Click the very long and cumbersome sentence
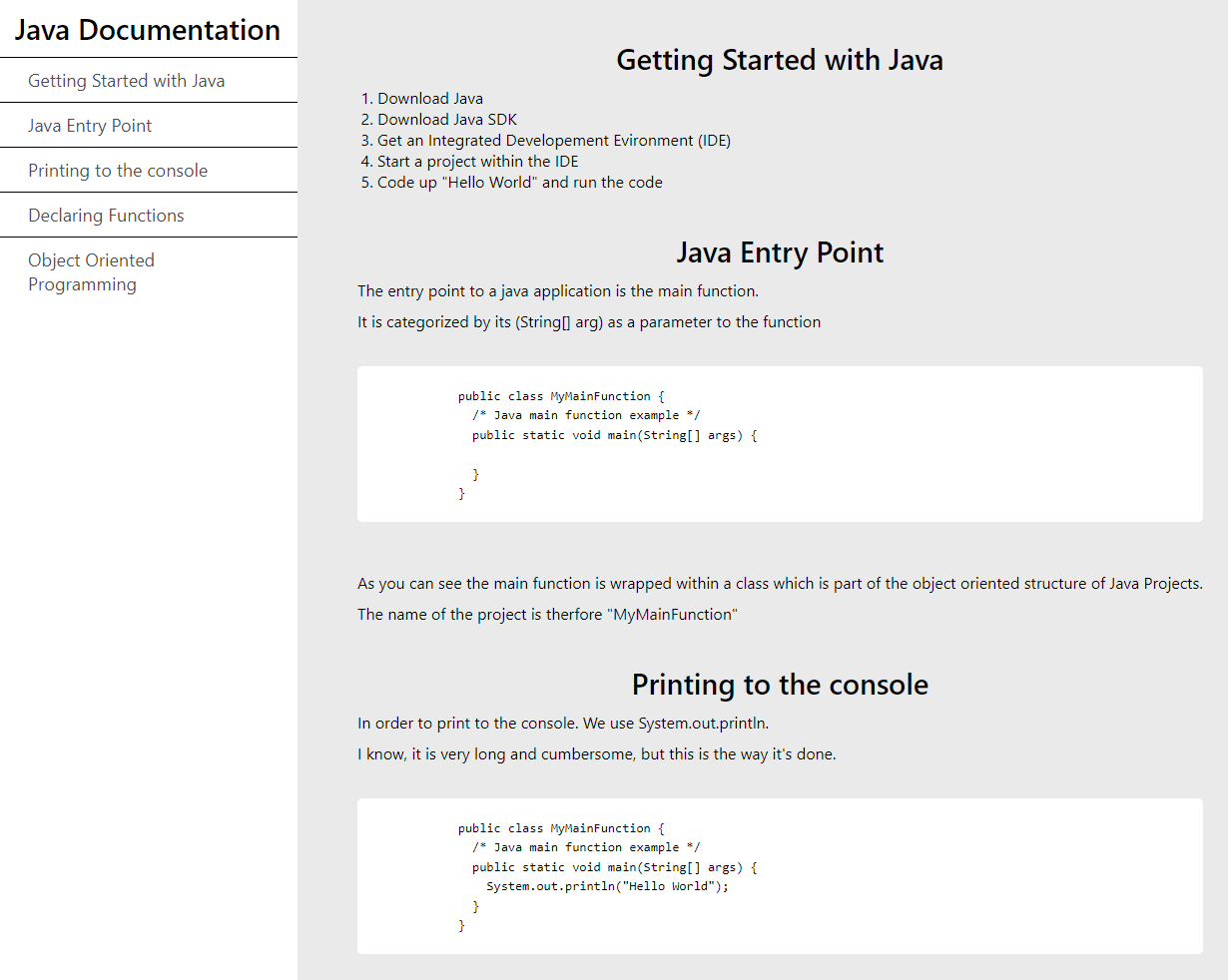 point(596,754)
